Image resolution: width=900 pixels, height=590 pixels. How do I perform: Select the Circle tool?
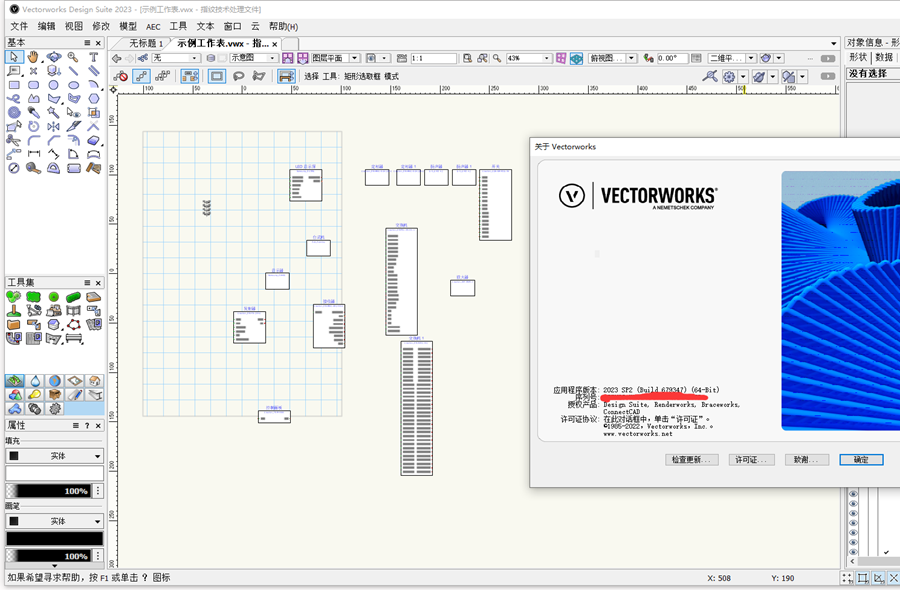pos(53,84)
